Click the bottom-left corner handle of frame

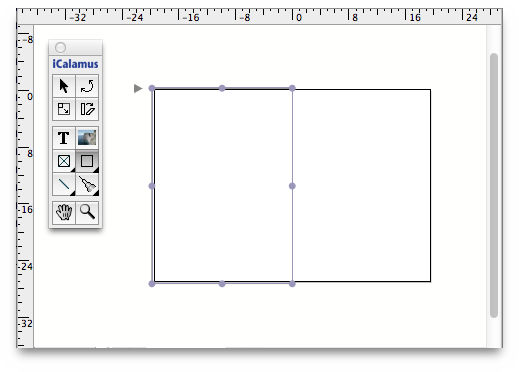tap(152, 284)
